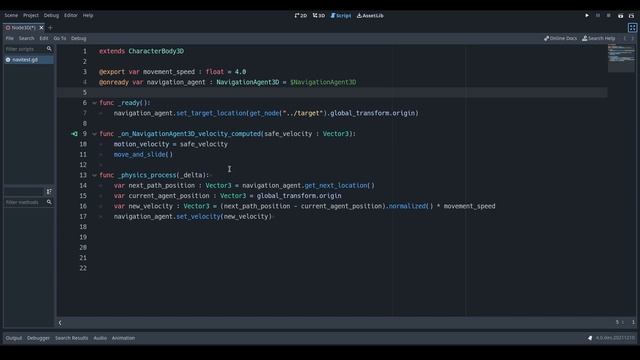Run the project with the Play button
640x360 pixels.
coord(587,16)
